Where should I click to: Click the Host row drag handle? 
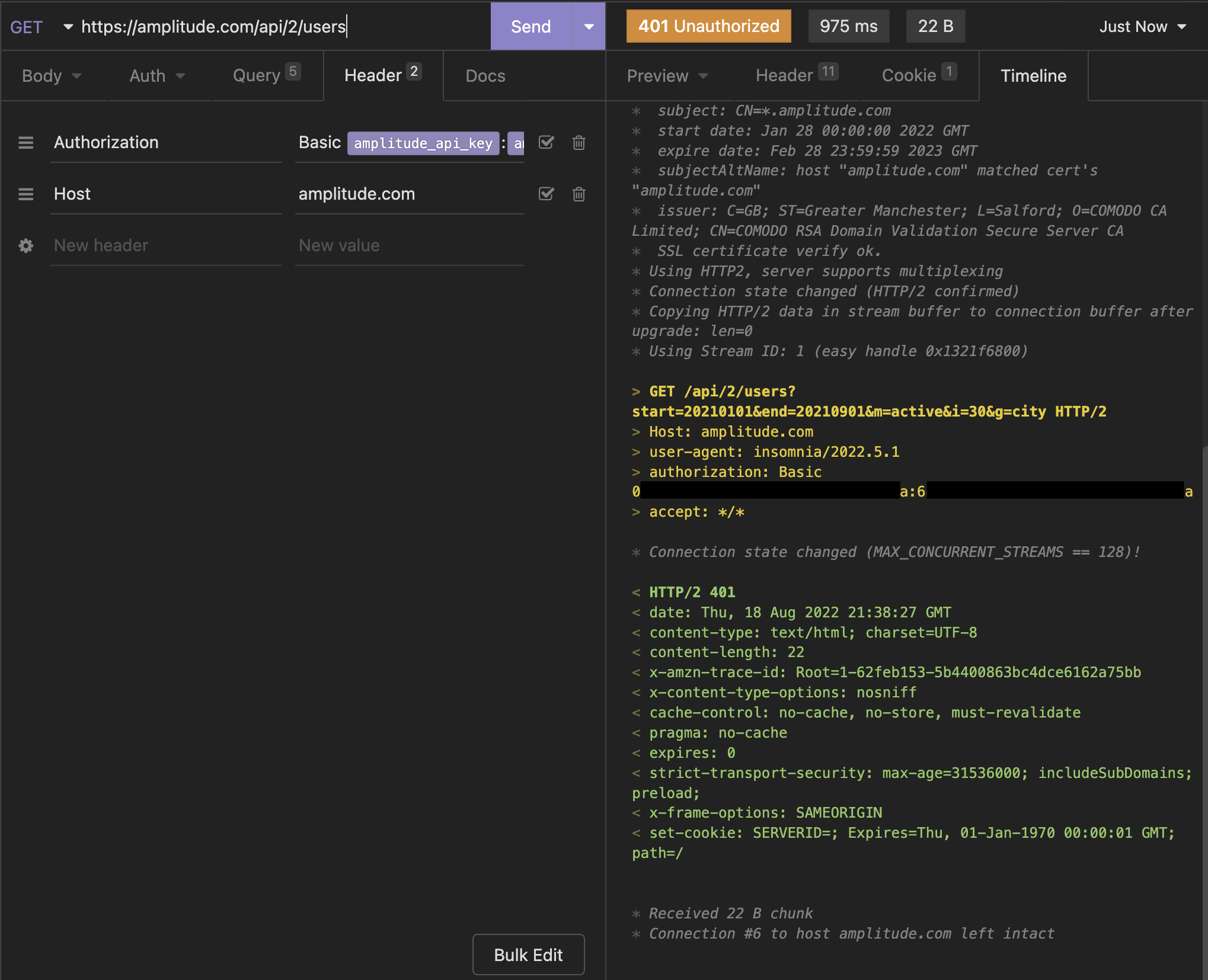pyautogui.click(x=26, y=194)
